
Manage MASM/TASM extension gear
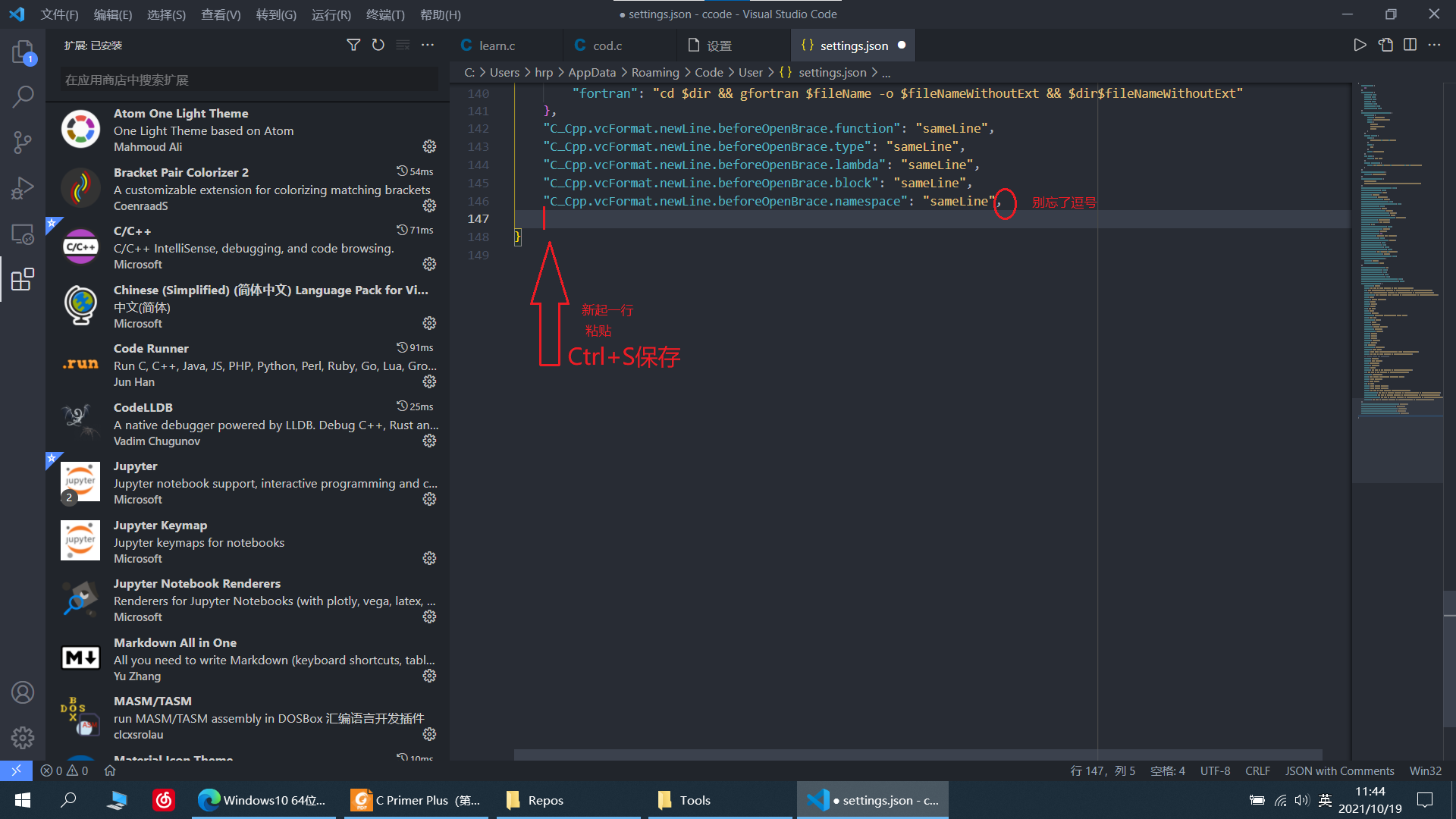coord(429,734)
